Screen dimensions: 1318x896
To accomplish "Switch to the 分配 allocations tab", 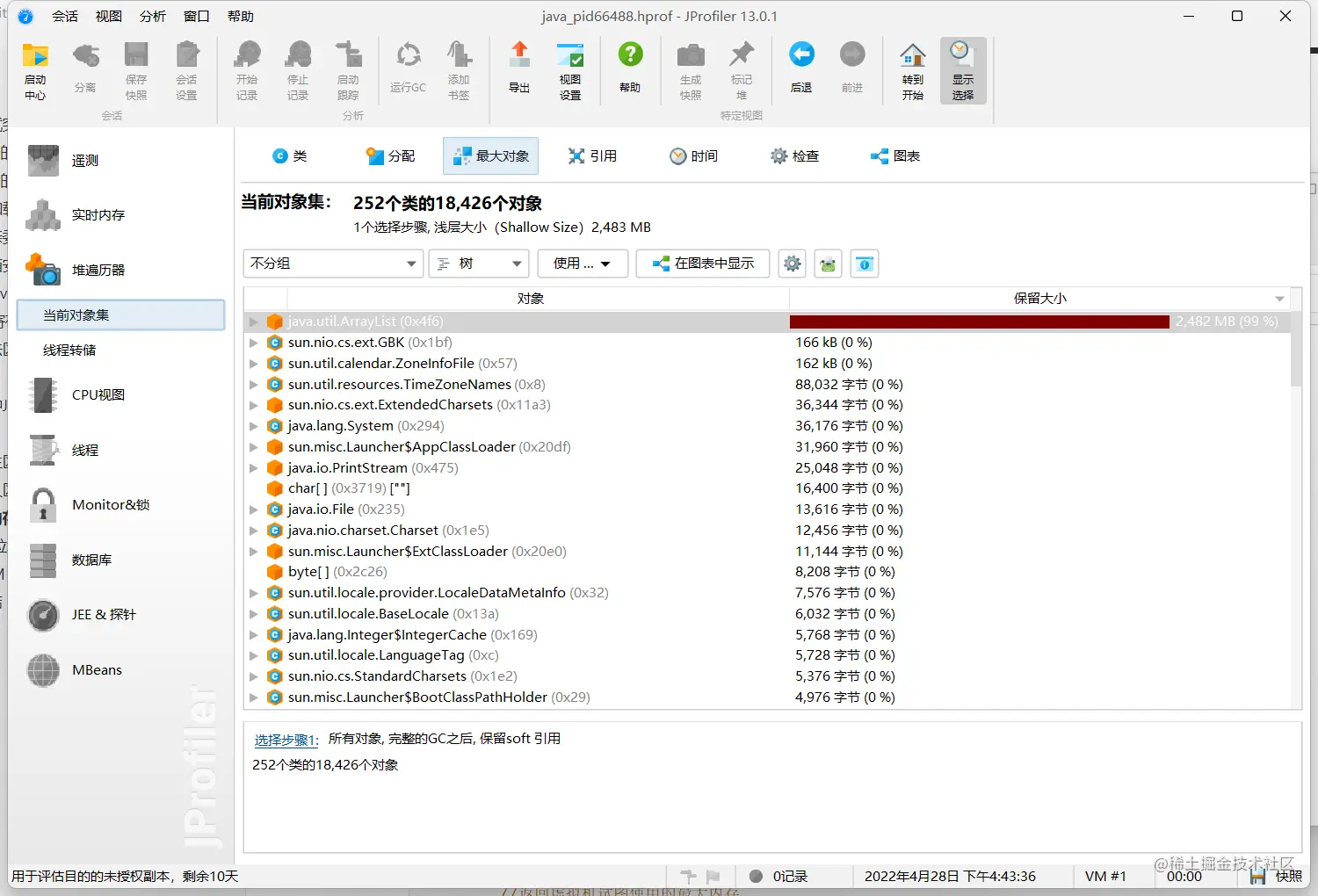I will (x=390, y=156).
